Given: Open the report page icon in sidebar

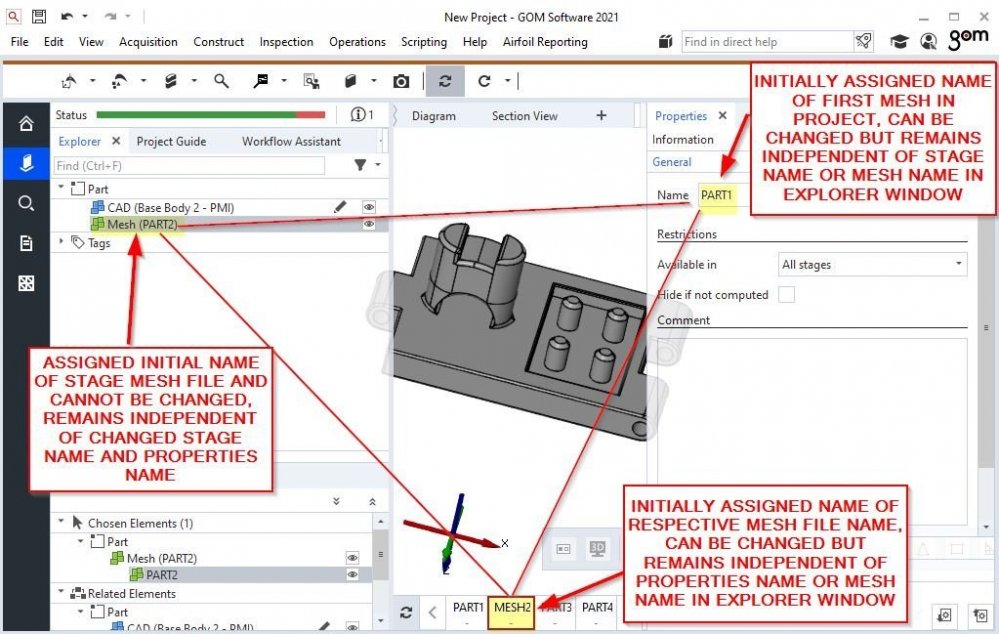Looking at the screenshot, I should point(26,243).
